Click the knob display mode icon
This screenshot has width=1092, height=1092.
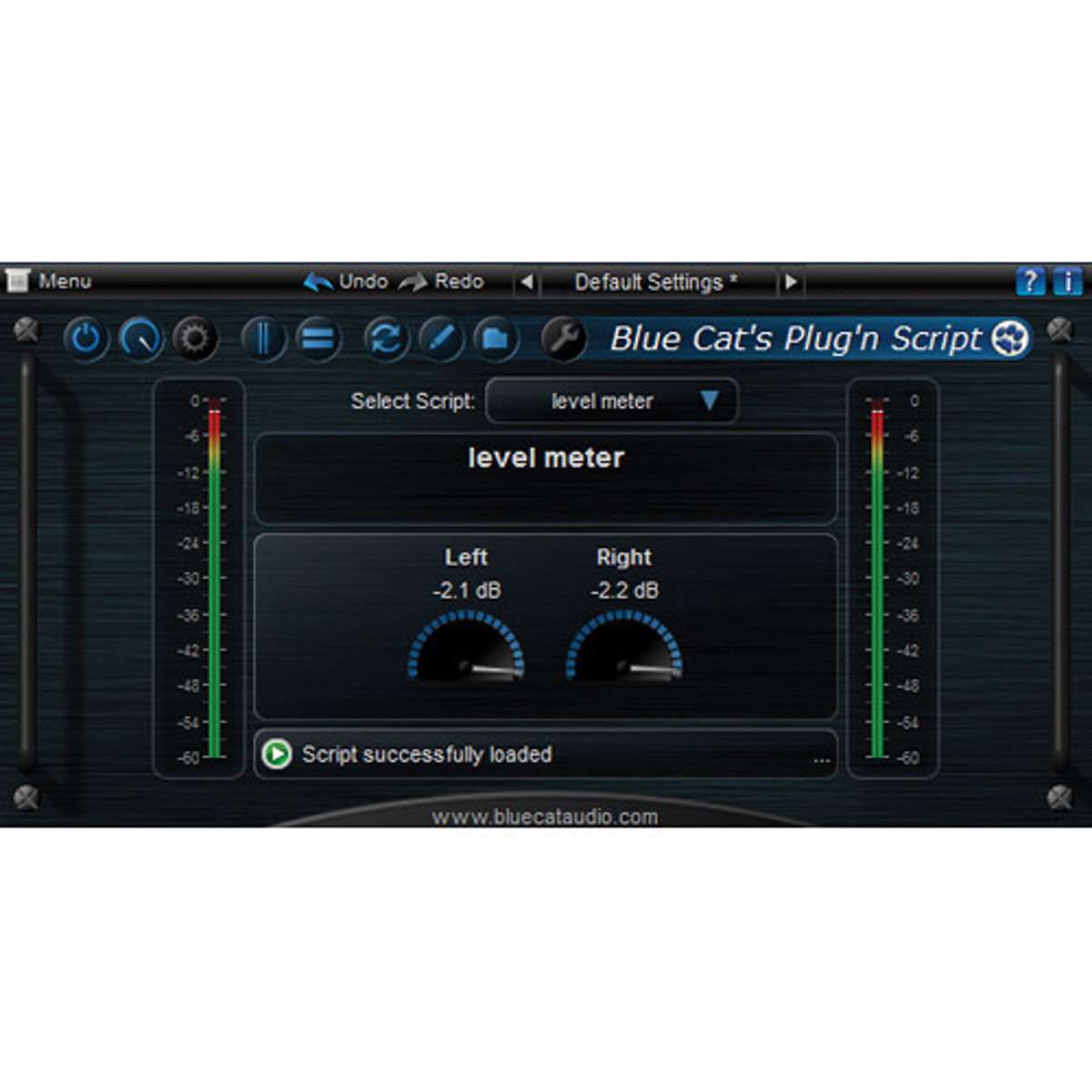coord(141,339)
